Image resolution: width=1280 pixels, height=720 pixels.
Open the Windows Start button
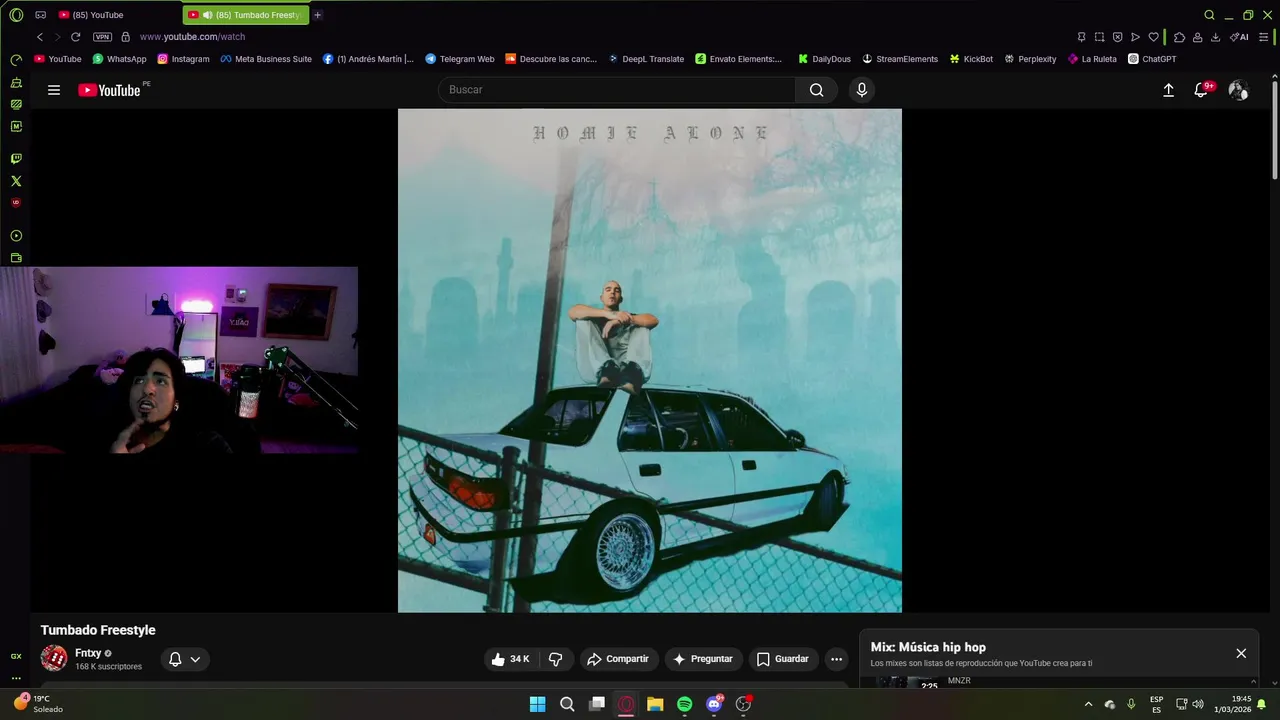(x=537, y=704)
